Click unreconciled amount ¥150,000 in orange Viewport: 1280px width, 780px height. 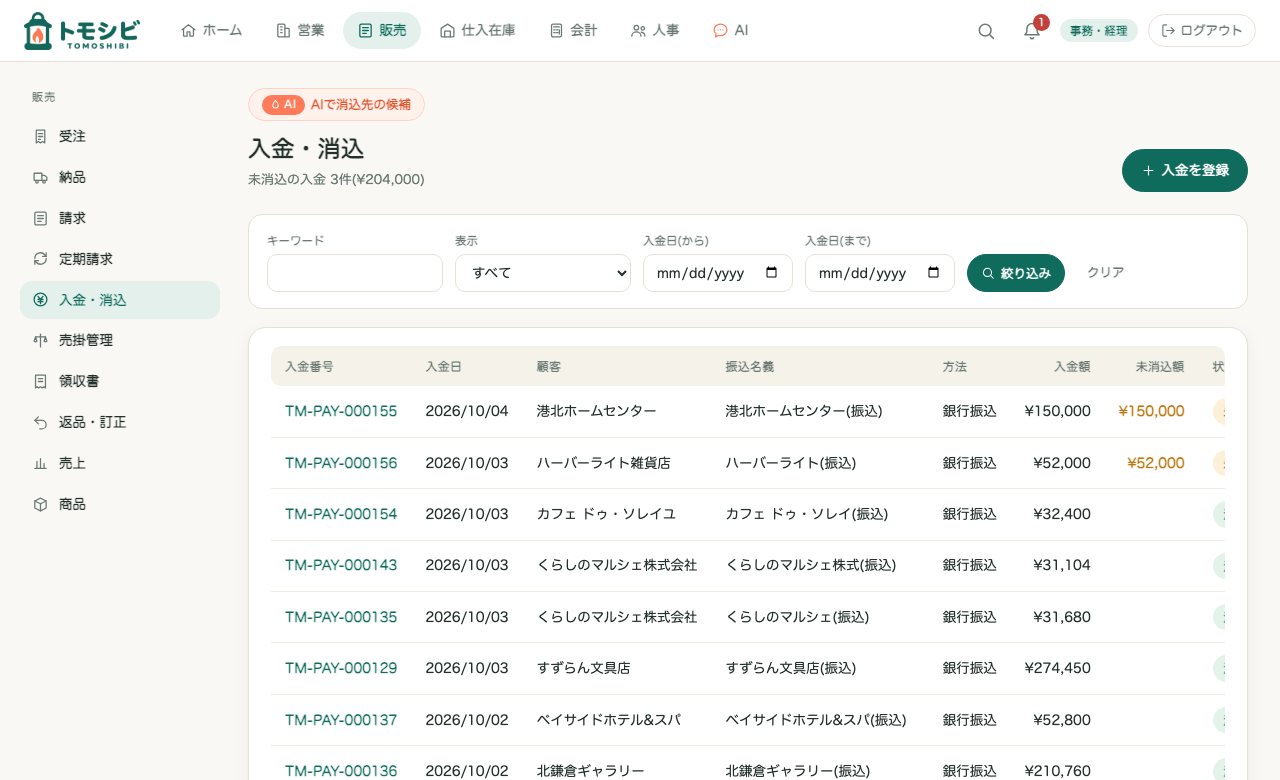[1151, 411]
